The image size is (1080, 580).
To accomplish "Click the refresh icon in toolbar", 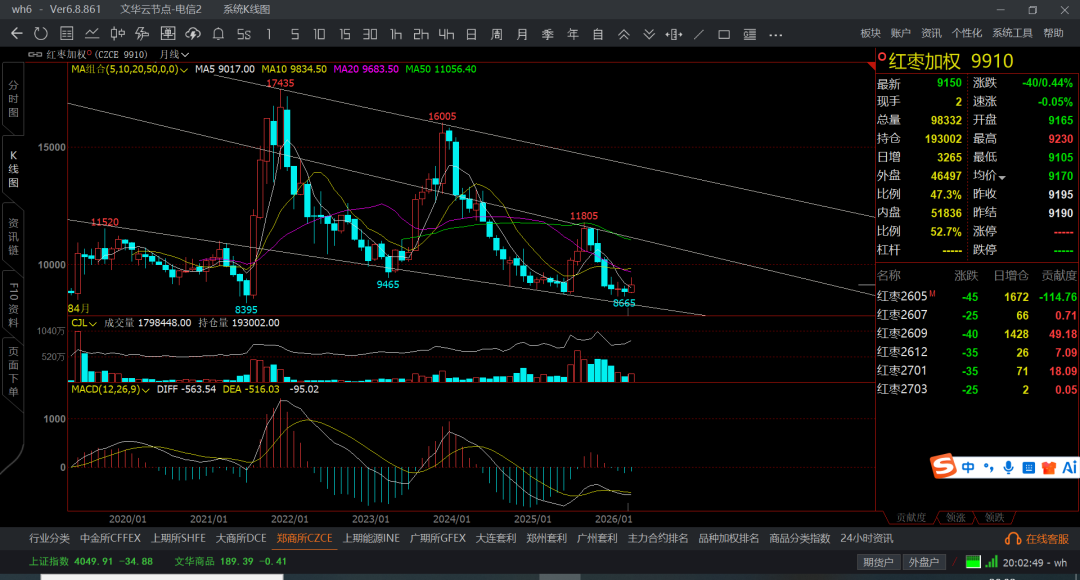I will [x=41, y=34].
